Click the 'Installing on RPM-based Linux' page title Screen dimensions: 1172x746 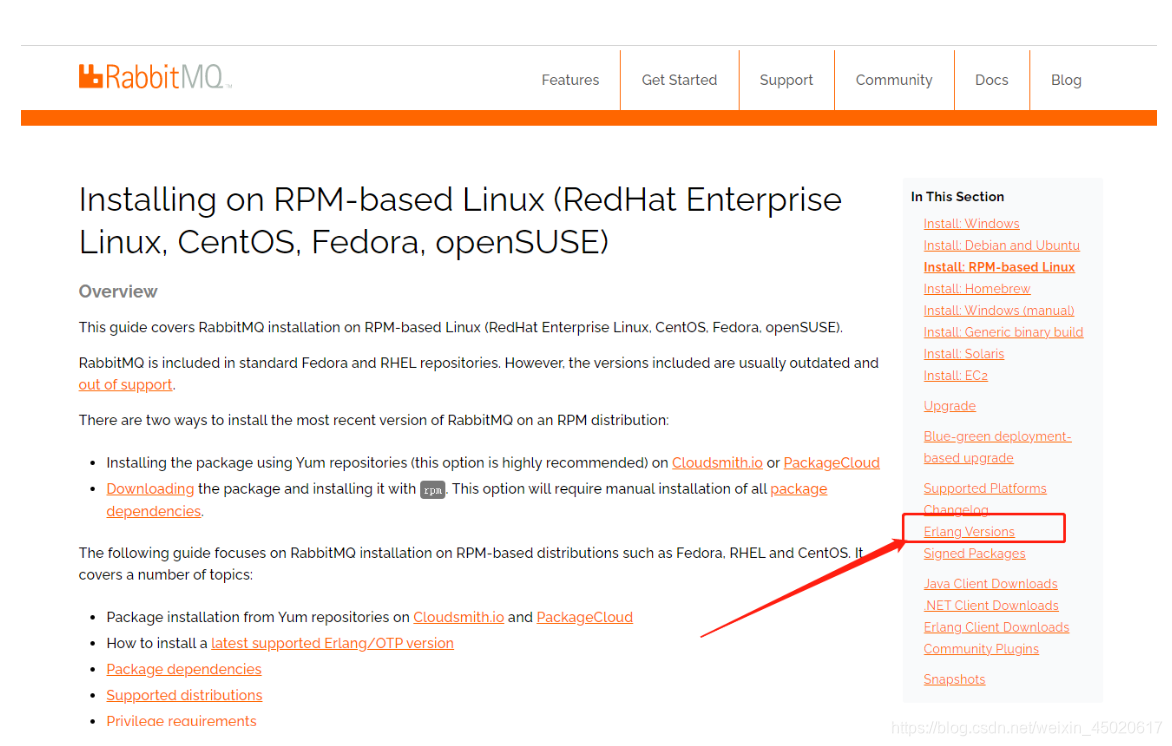(x=460, y=221)
